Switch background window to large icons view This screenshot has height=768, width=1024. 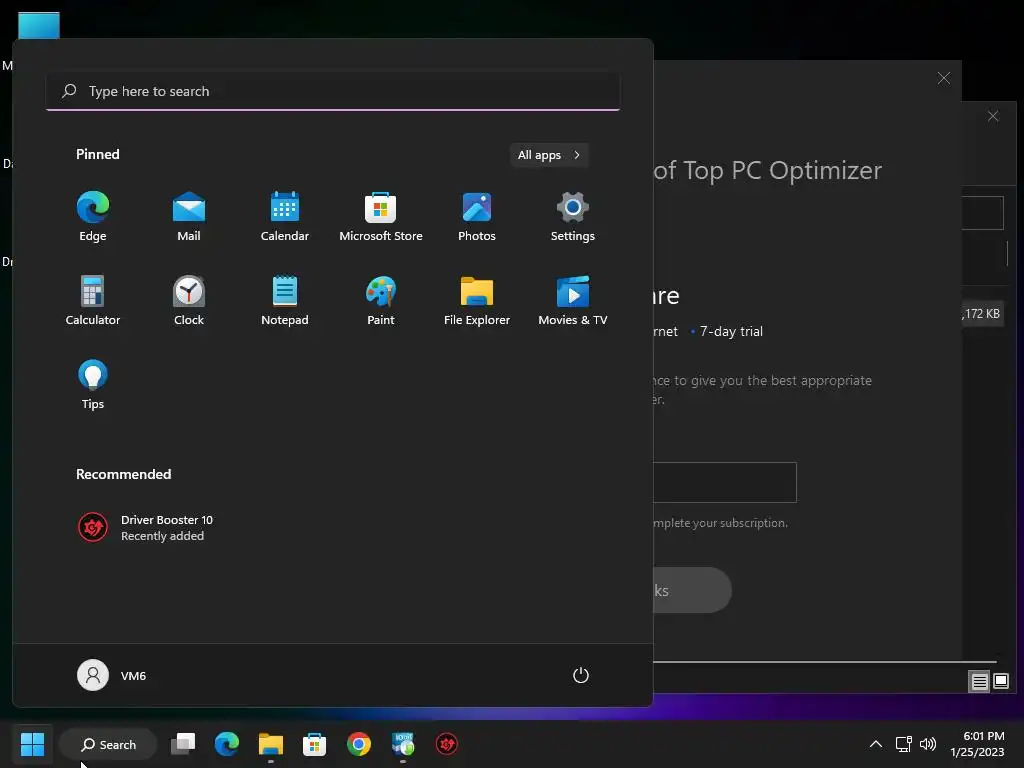(x=1000, y=682)
